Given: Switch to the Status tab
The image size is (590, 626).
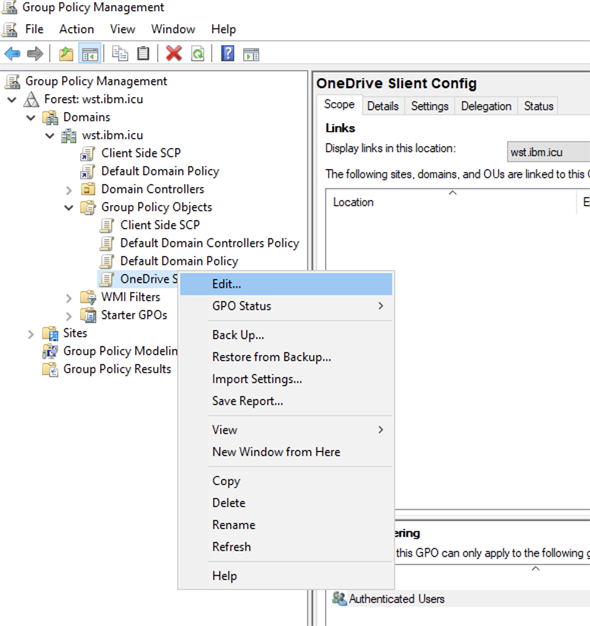Looking at the screenshot, I should click(539, 106).
